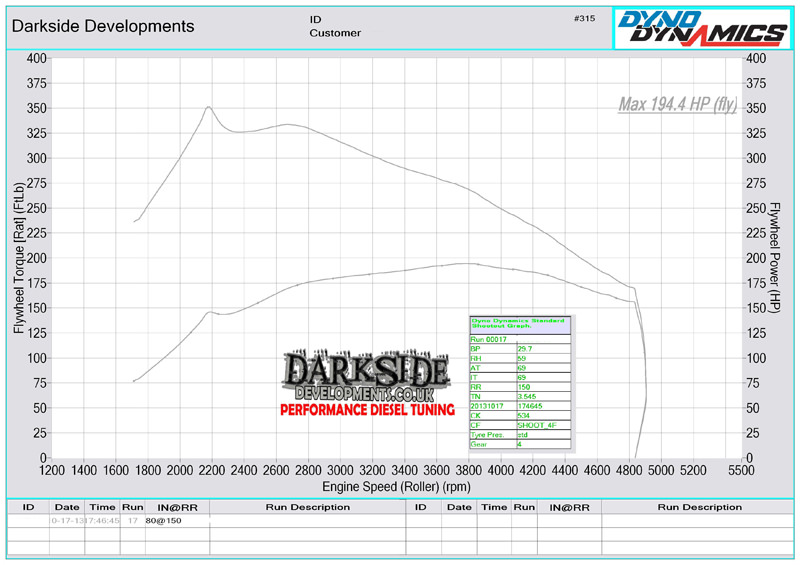This screenshot has height=565, width=800.
Task: Click the 174645 time cell
Action: click(x=530, y=406)
